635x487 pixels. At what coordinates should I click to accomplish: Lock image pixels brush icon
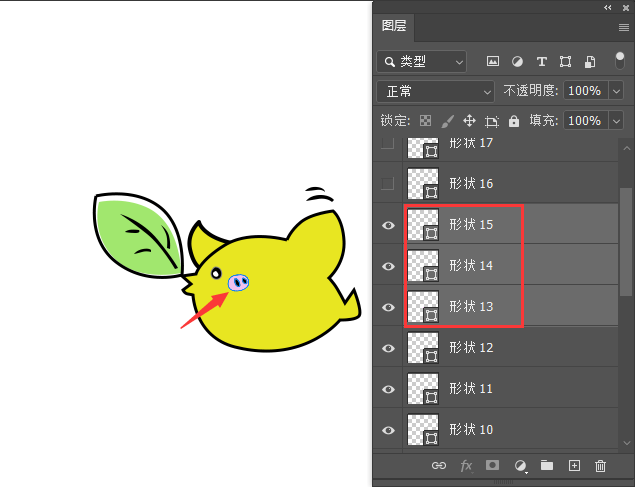447,121
